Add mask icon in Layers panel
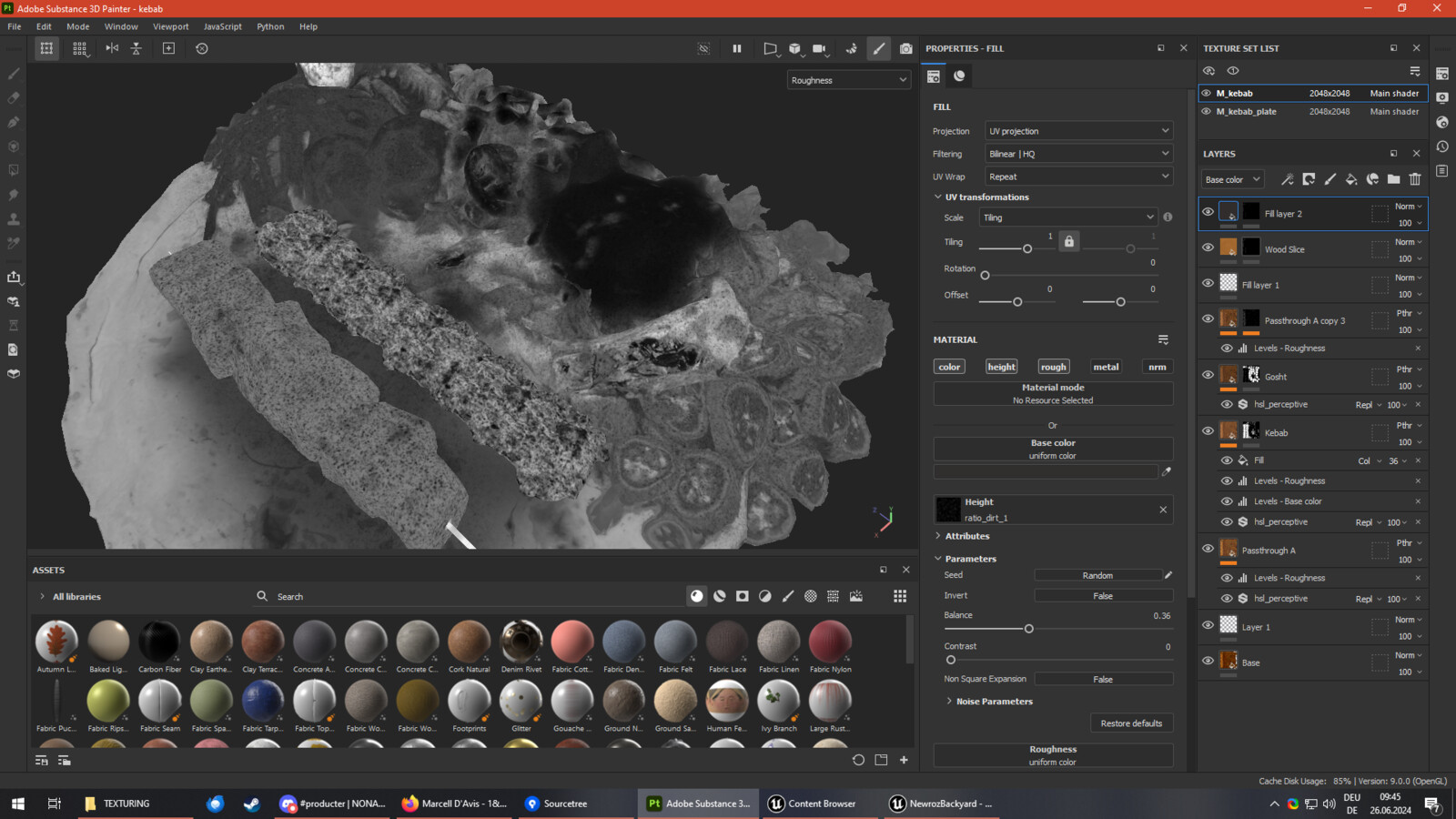The image size is (1456, 819). 1309,179
